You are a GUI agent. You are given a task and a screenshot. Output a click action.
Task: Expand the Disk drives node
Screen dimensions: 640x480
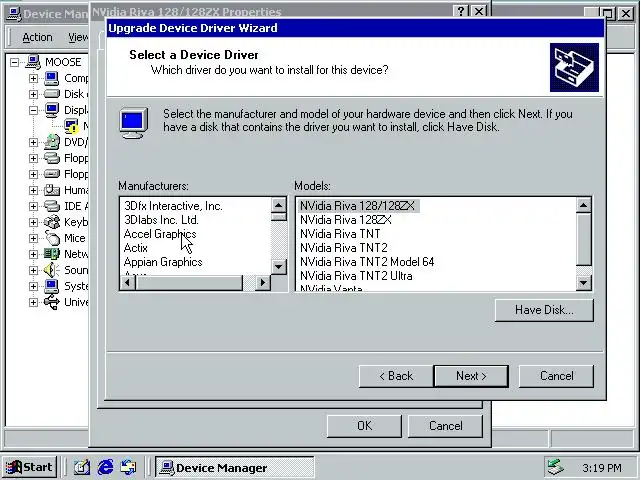(x=33, y=94)
